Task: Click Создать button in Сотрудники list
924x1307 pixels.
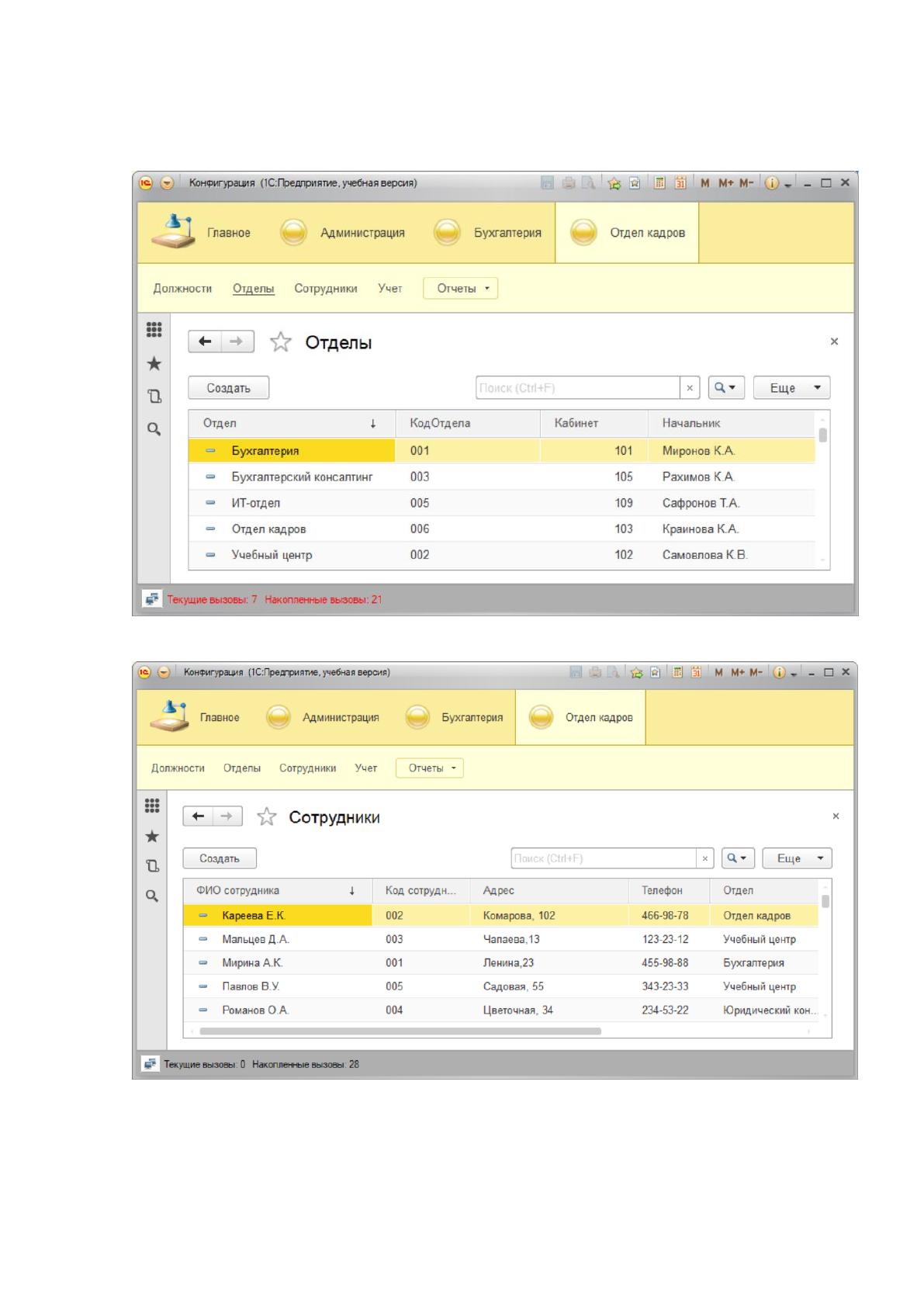Action: pos(219,858)
